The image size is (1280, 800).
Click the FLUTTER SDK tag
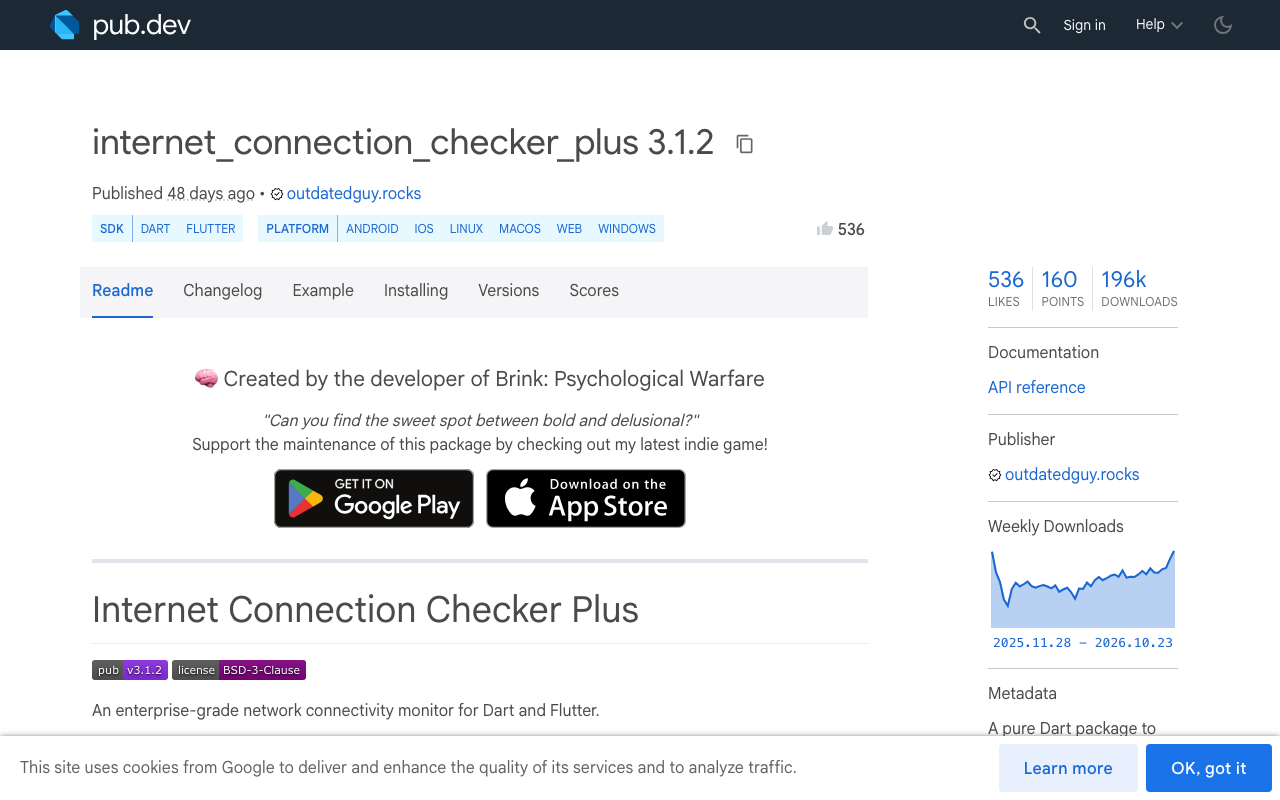click(x=211, y=229)
